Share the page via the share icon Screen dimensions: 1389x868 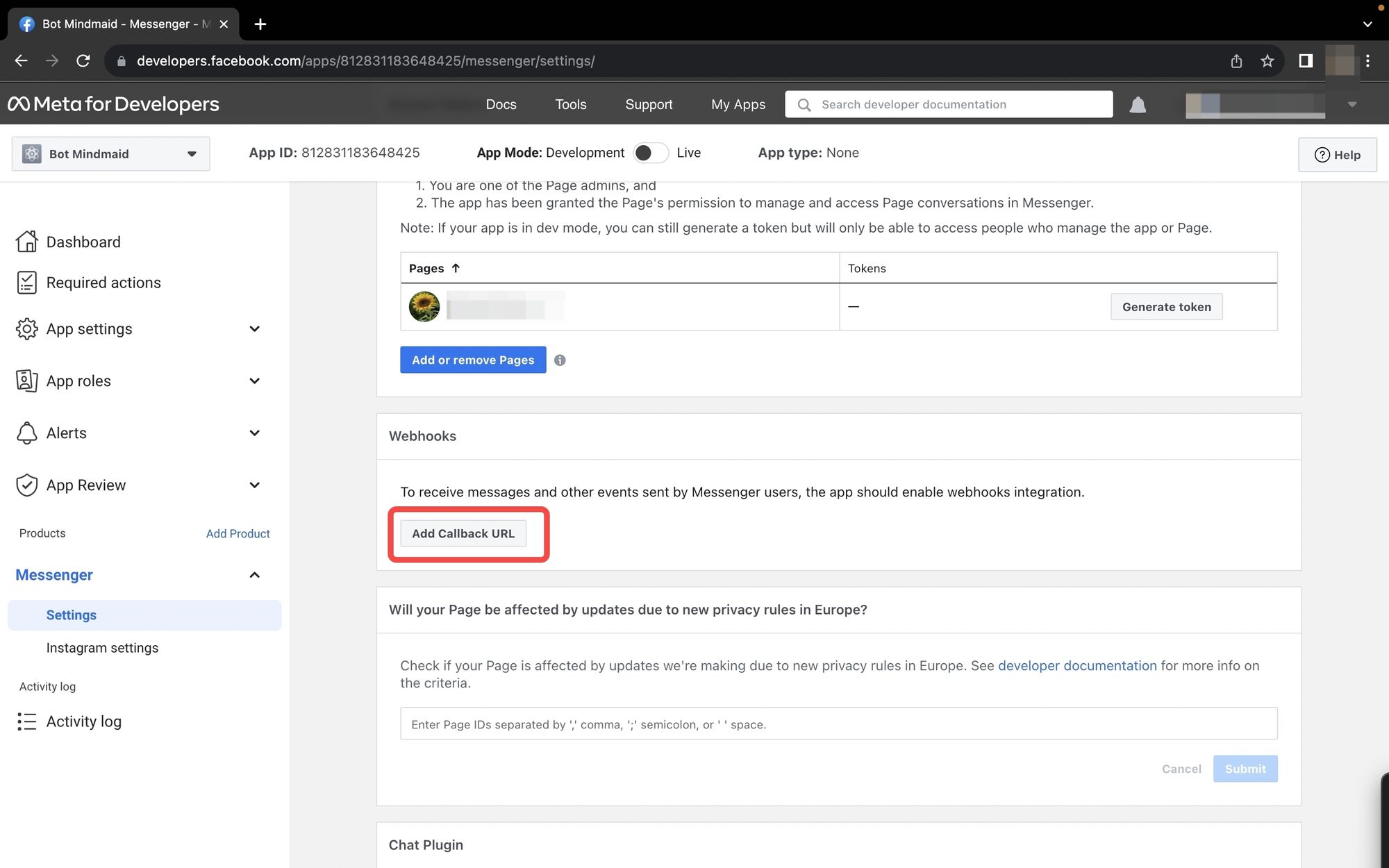(x=1236, y=61)
